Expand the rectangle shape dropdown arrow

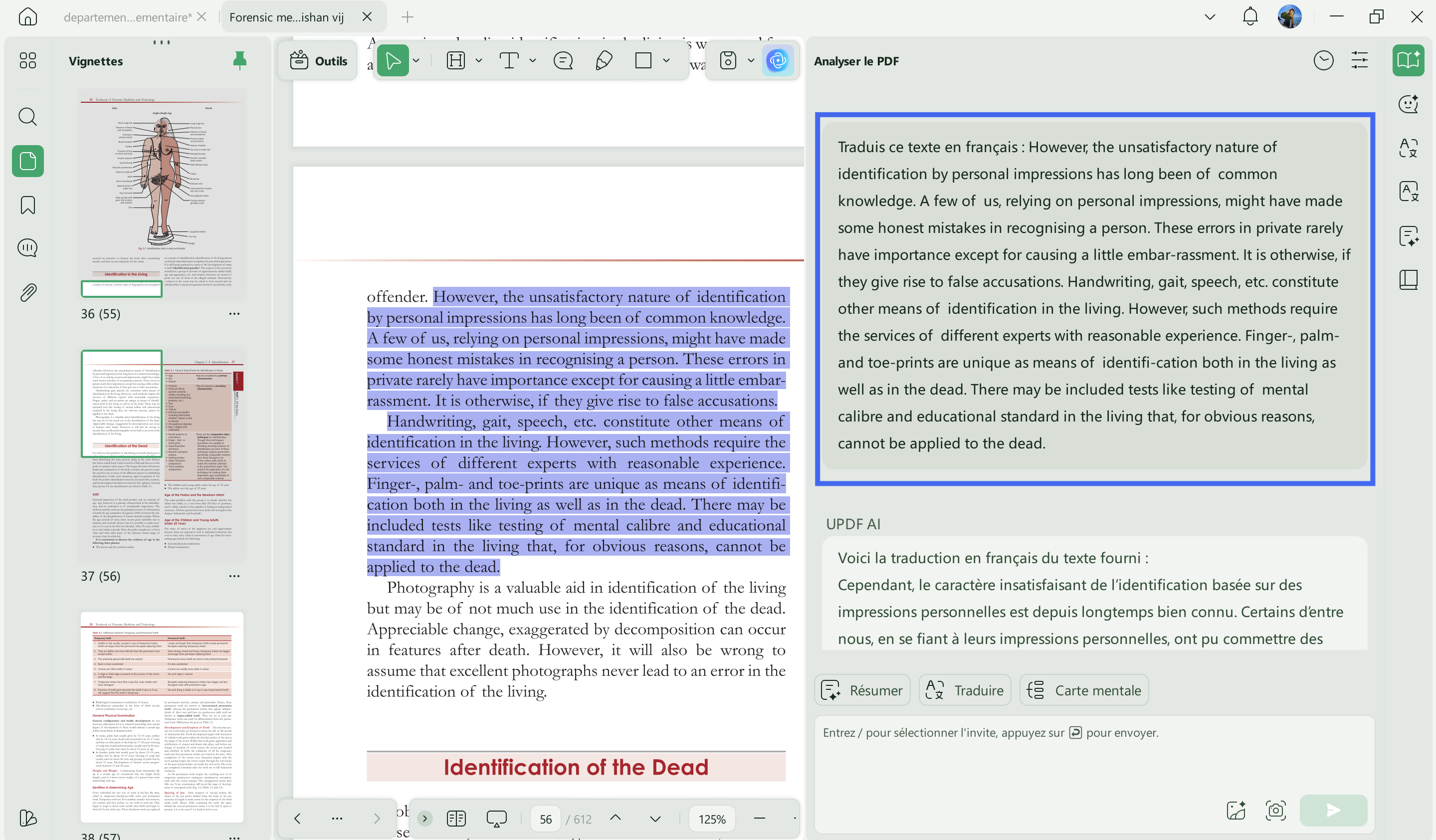tap(666, 60)
